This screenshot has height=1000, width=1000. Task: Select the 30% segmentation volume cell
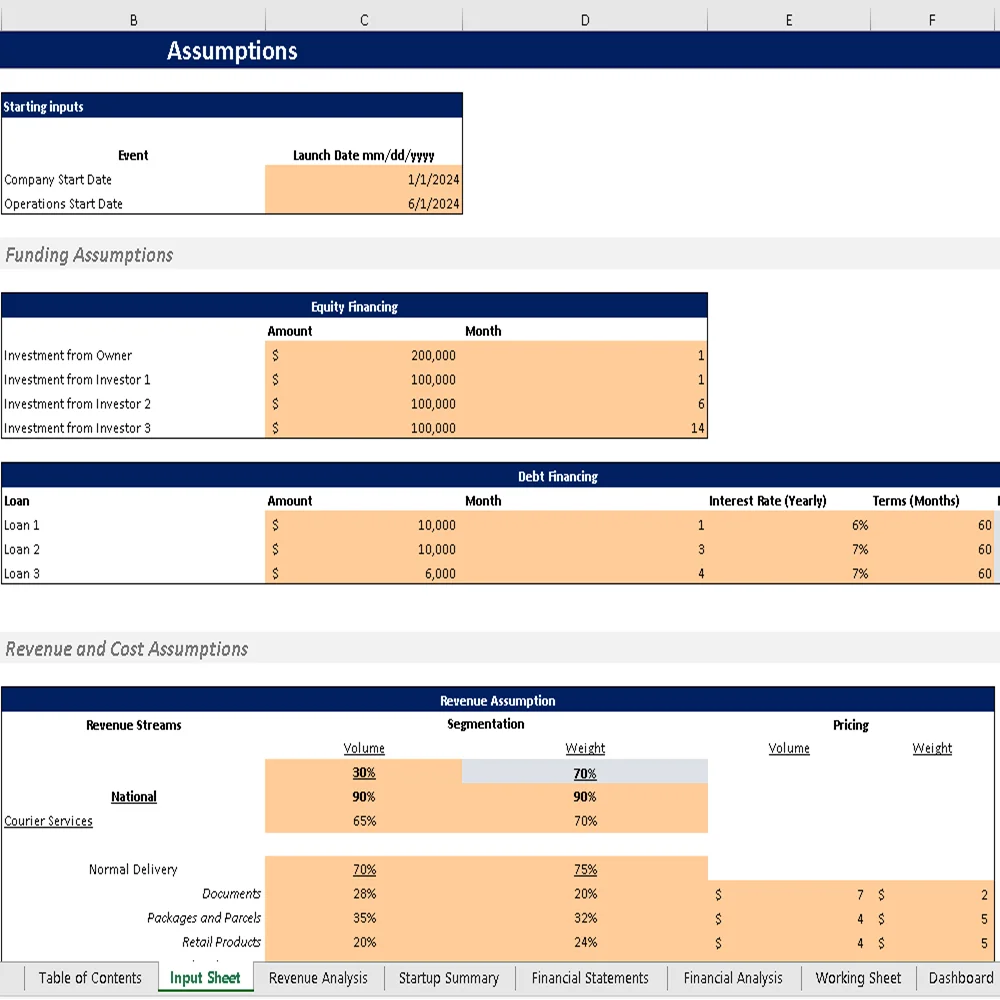[363, 772]
